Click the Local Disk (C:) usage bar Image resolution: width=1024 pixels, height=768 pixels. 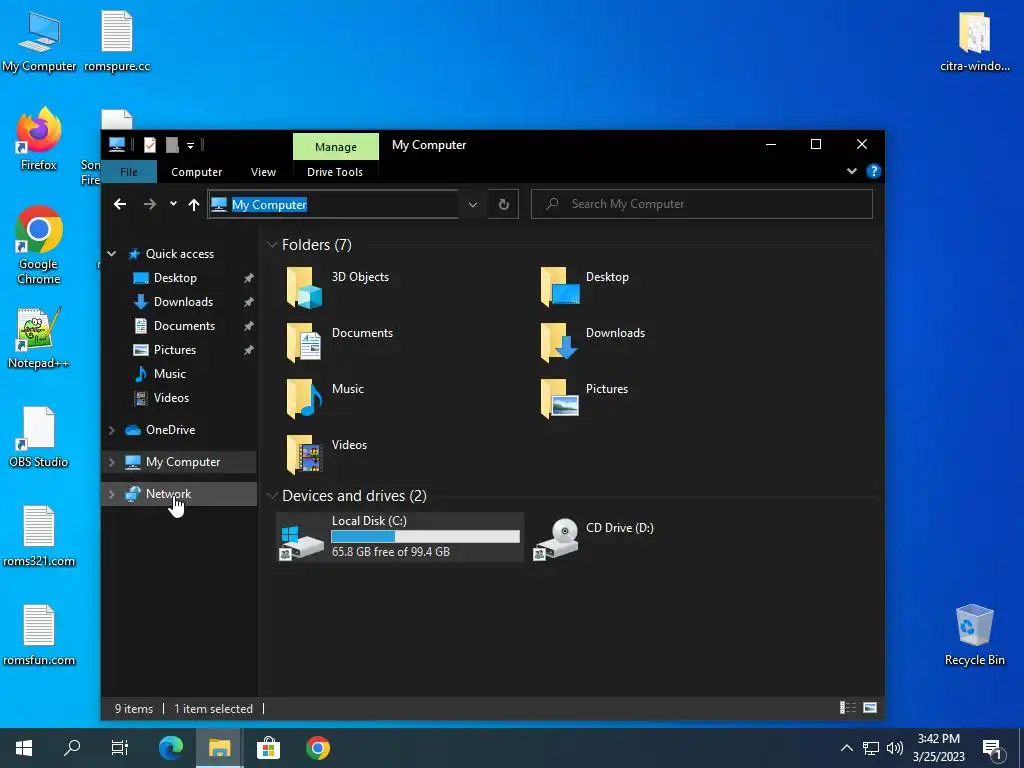pos(426,536)
